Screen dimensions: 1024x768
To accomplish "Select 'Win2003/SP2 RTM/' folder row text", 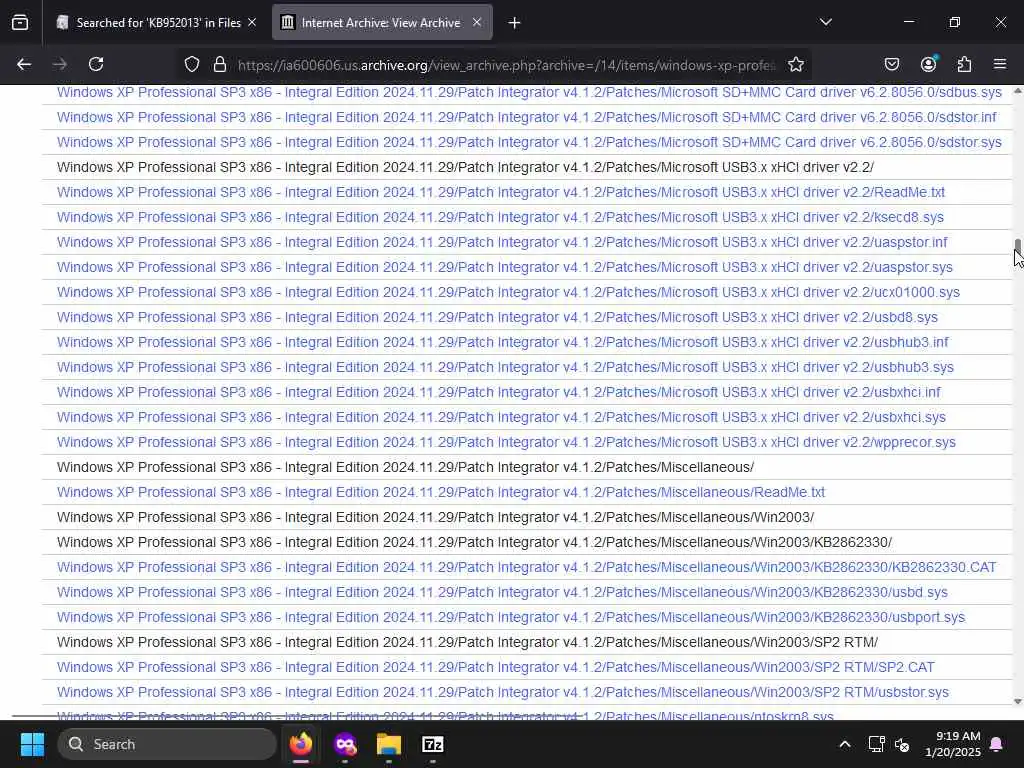I will click(x=468, y=642).
